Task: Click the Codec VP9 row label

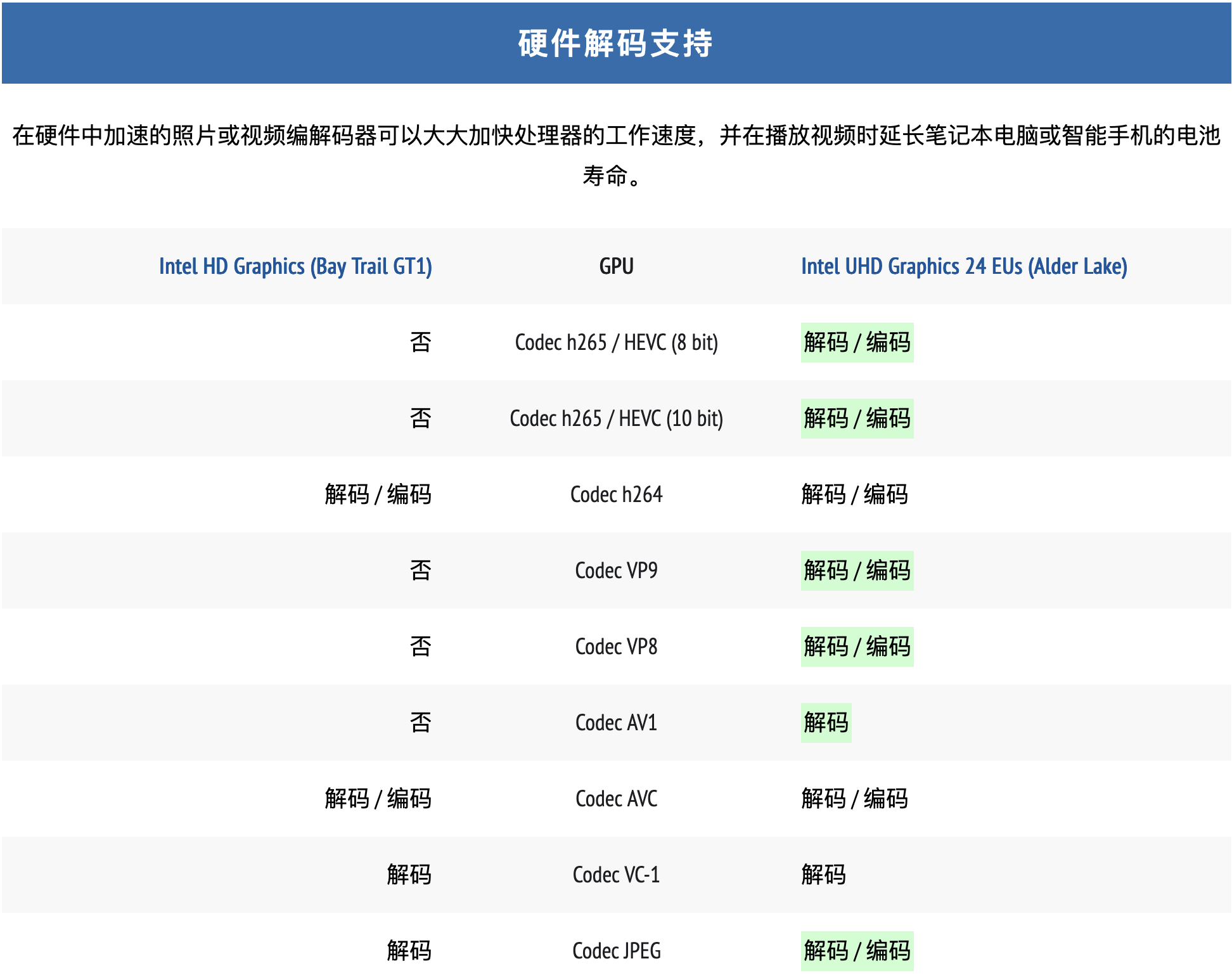Action: point(615,571)
